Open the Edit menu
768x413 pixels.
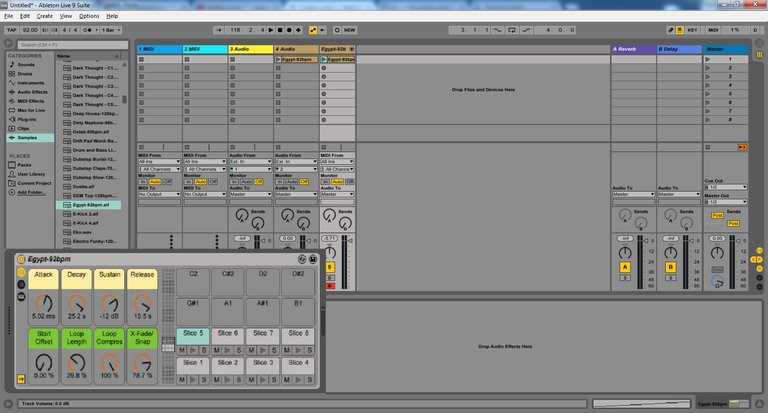(x=24, y=16)
